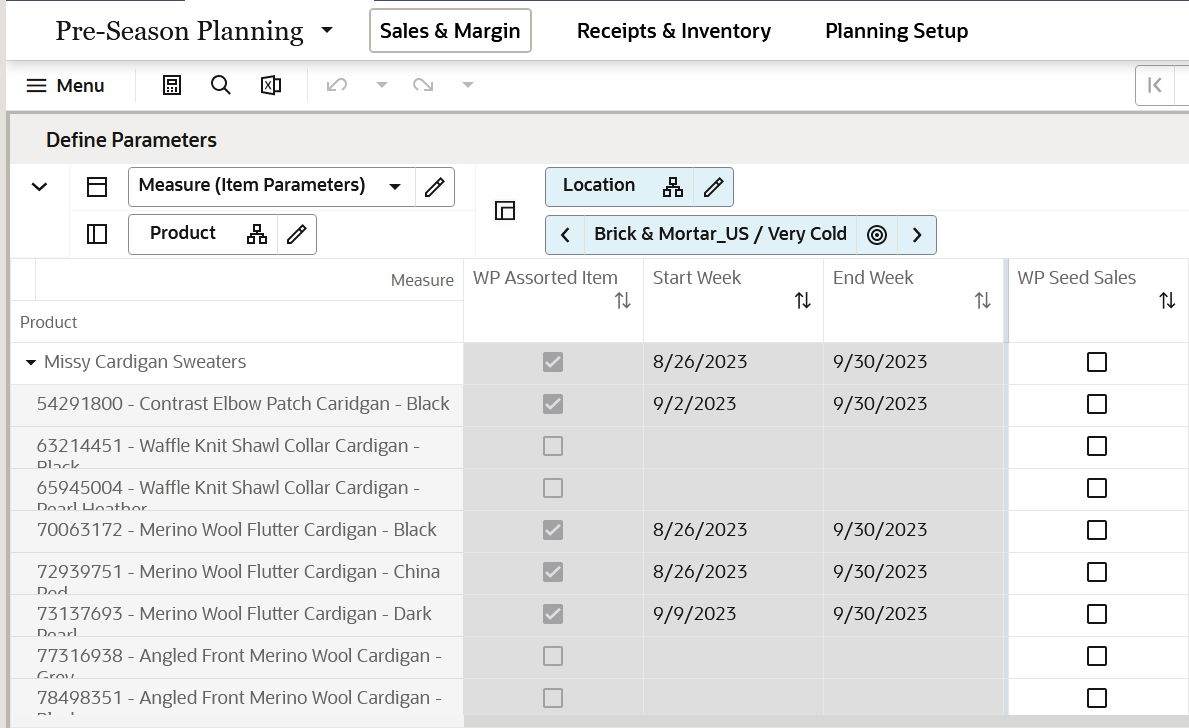The width and height of the screenshot is (1189, 728).
Task: Toggle WP Seed Sales for item 54291800
Action: 1096,404
